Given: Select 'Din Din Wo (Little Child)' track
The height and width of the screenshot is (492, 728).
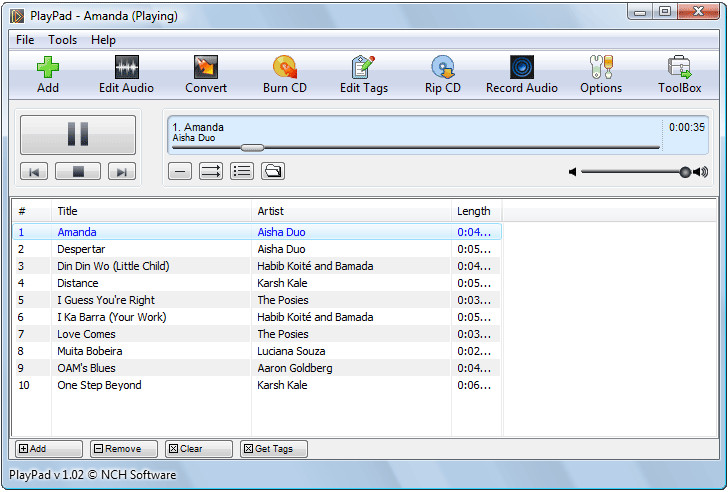Looking at the screenshot, I should point(257,266).
